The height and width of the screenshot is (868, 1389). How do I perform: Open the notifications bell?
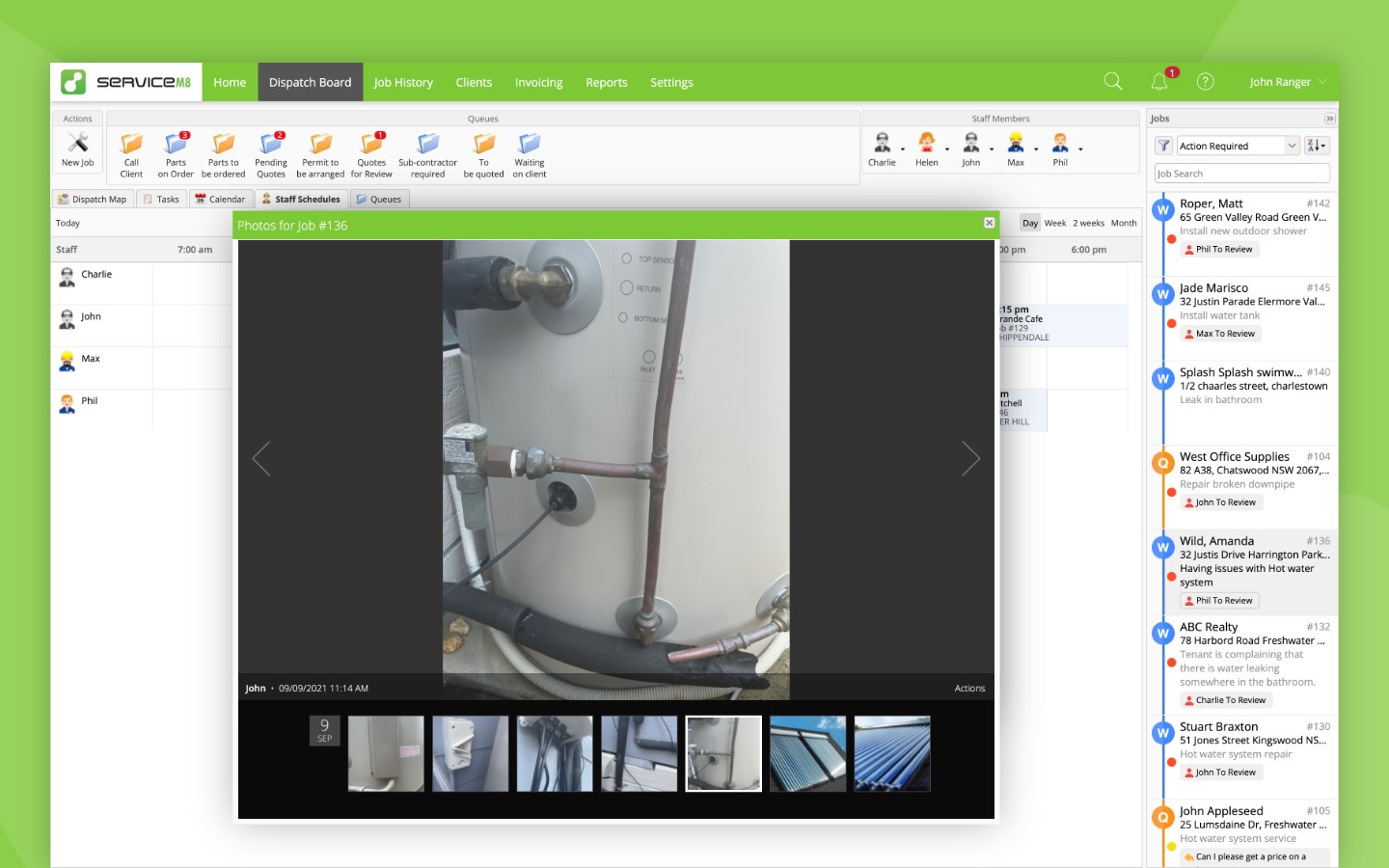(x=1159, y=82)
